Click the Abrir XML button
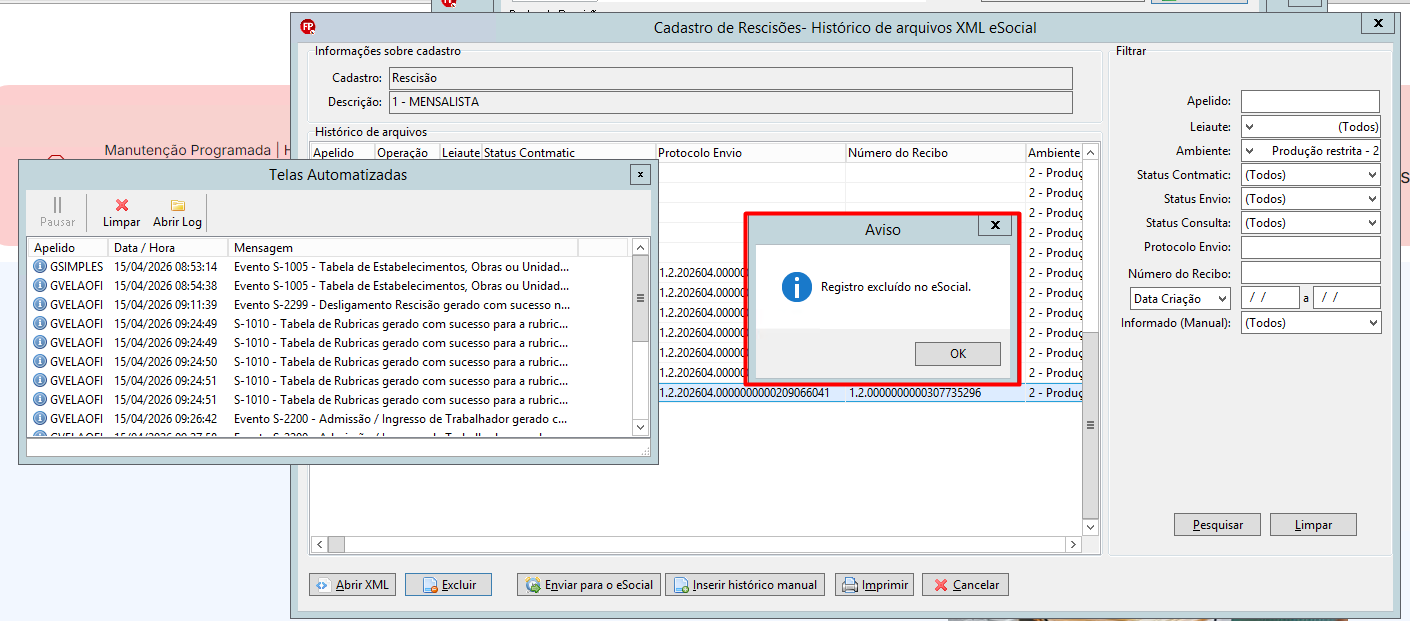The image size is (1410, 621). pos(353,585)
